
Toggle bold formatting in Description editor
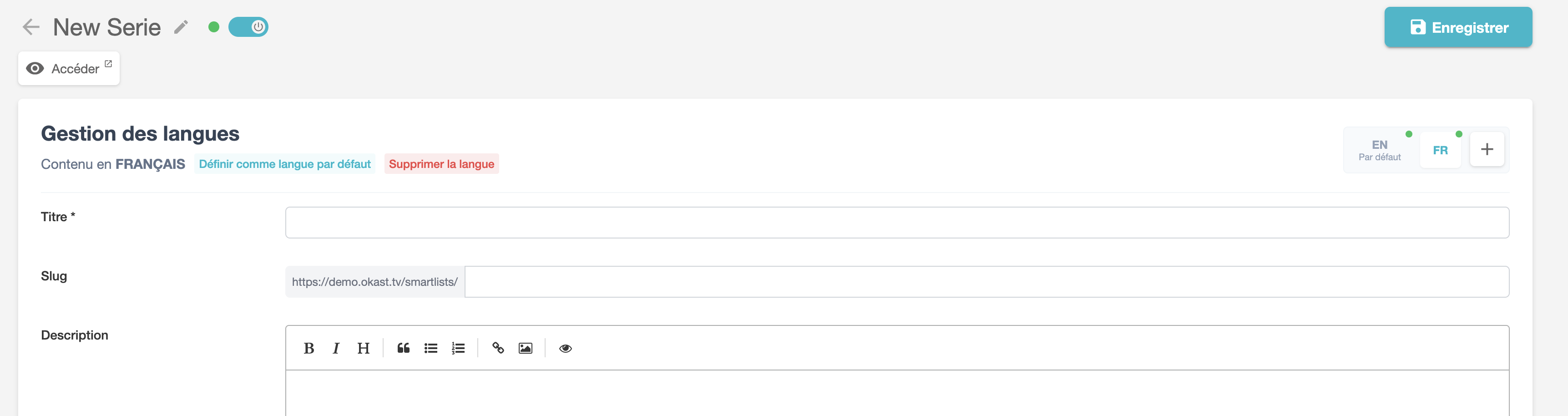pyautogui.click(x=309, y=348)
